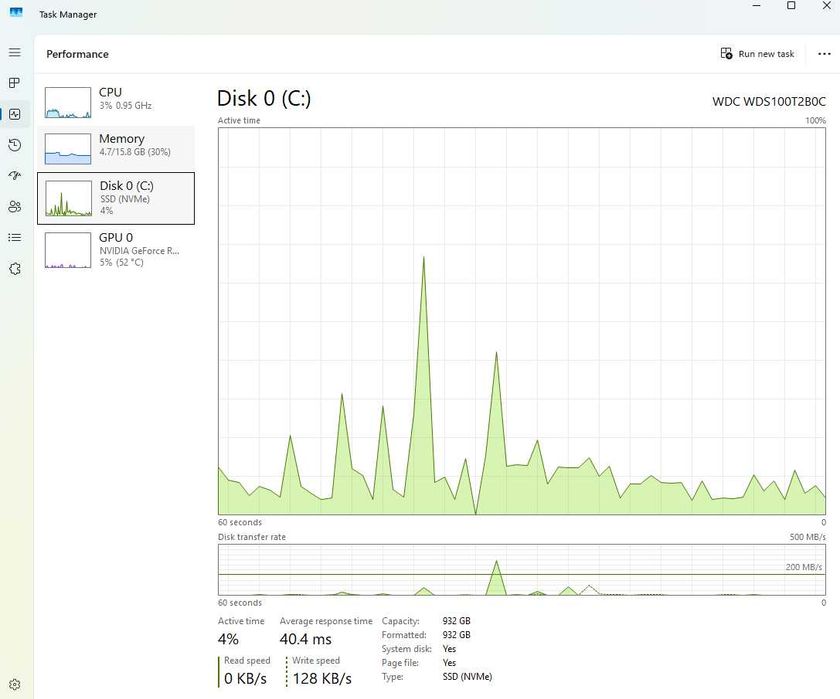Click the Task Manager title bar icon
Viewport: 840px width, 699px height.
[x=16, y=12]
